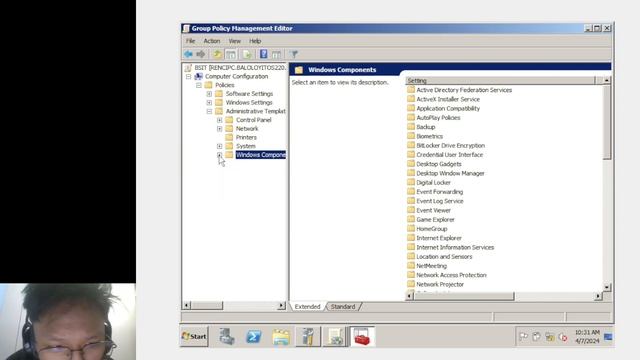Toggle the Show/Hide Action Pane icon
This screenshot has width=640, height=360.
(x=276, y=54)
